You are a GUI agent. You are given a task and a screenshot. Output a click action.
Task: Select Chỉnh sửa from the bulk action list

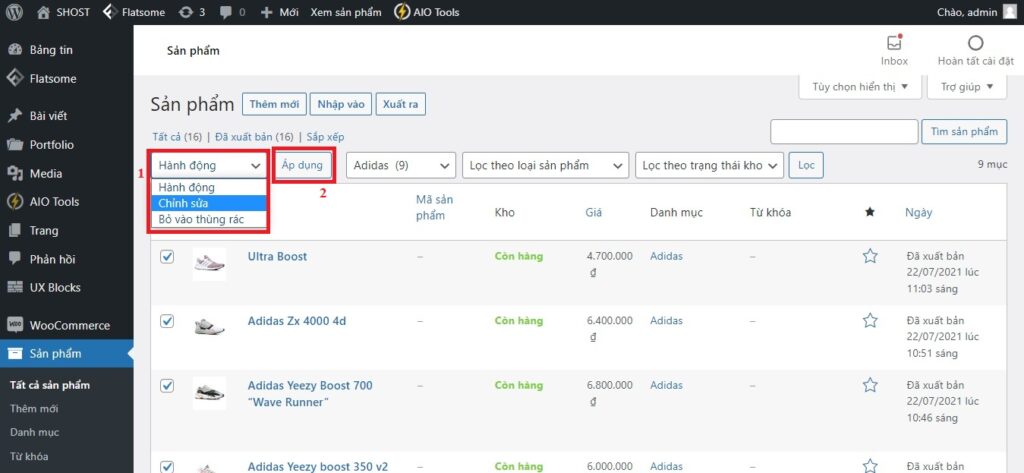pyautogui.click(x=209, y=203)
